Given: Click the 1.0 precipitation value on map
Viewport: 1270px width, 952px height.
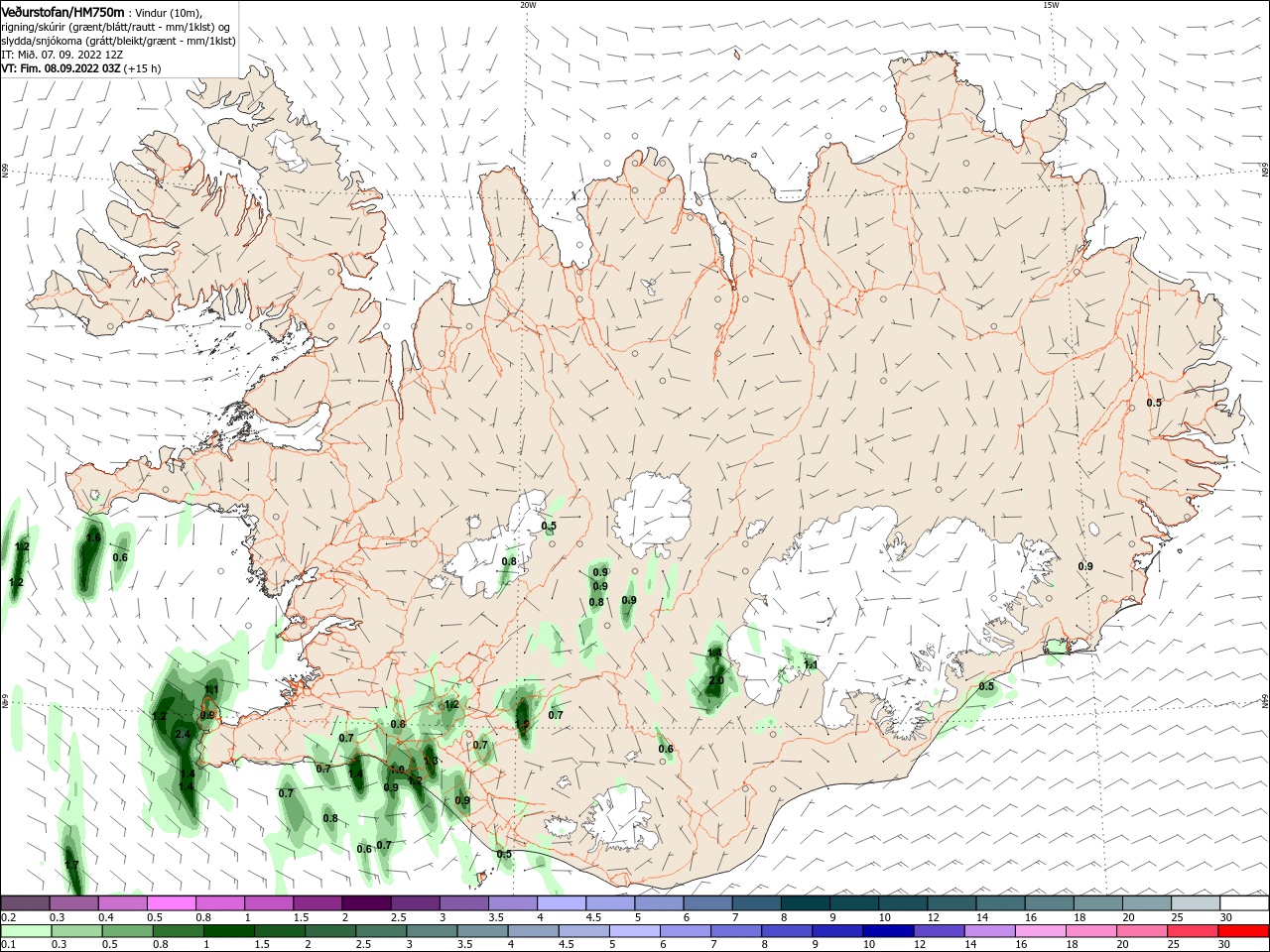Looking at the screenshot, I should pos(397,770).
